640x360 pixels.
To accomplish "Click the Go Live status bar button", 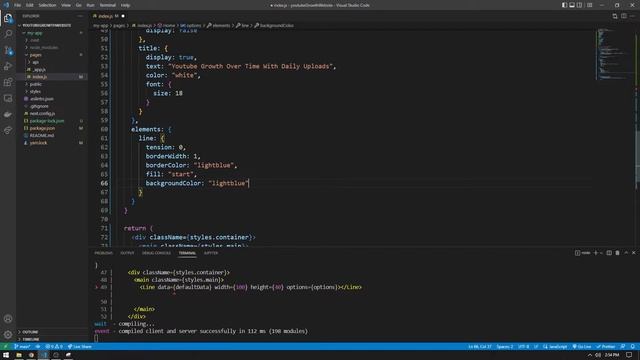I will click(x=582, y=347).
